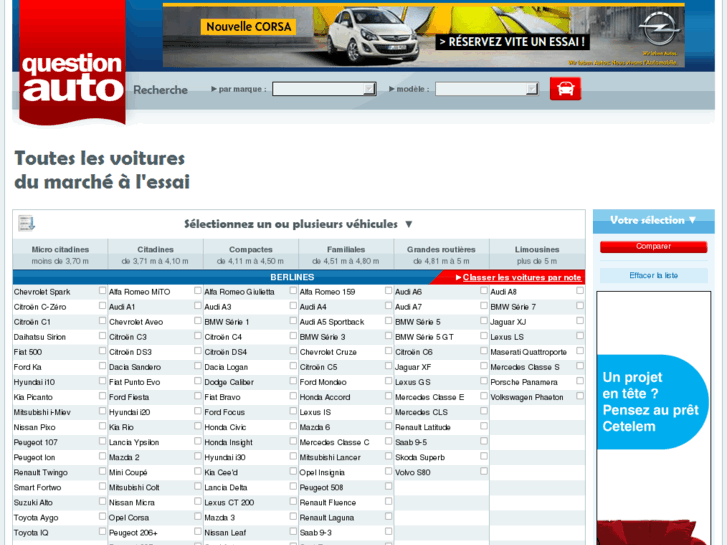Check the Volkswagen Phaeton checkbox
The height and width of the screenshot is (545, 727).
pyautogui.click(x=580, y=396)
